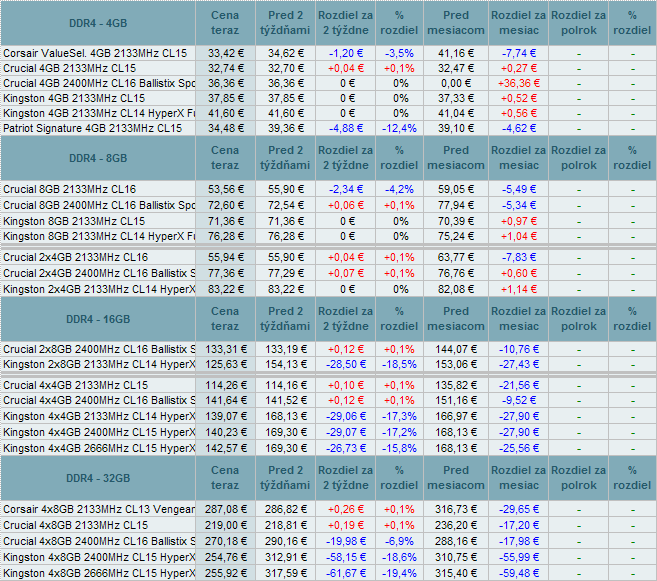Select the -6,9% percent difference
This screenshot has height=581, width=657.
pos(399,541)
